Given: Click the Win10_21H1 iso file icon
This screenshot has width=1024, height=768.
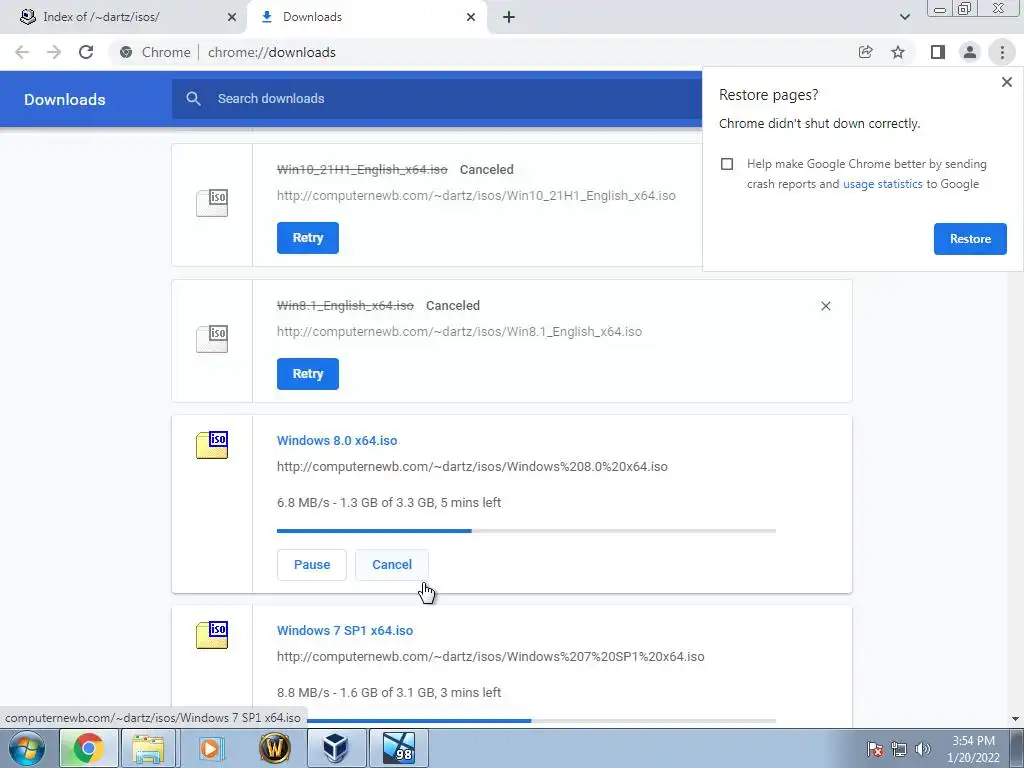Looking at the screenshot, I should tap(212, 203).
